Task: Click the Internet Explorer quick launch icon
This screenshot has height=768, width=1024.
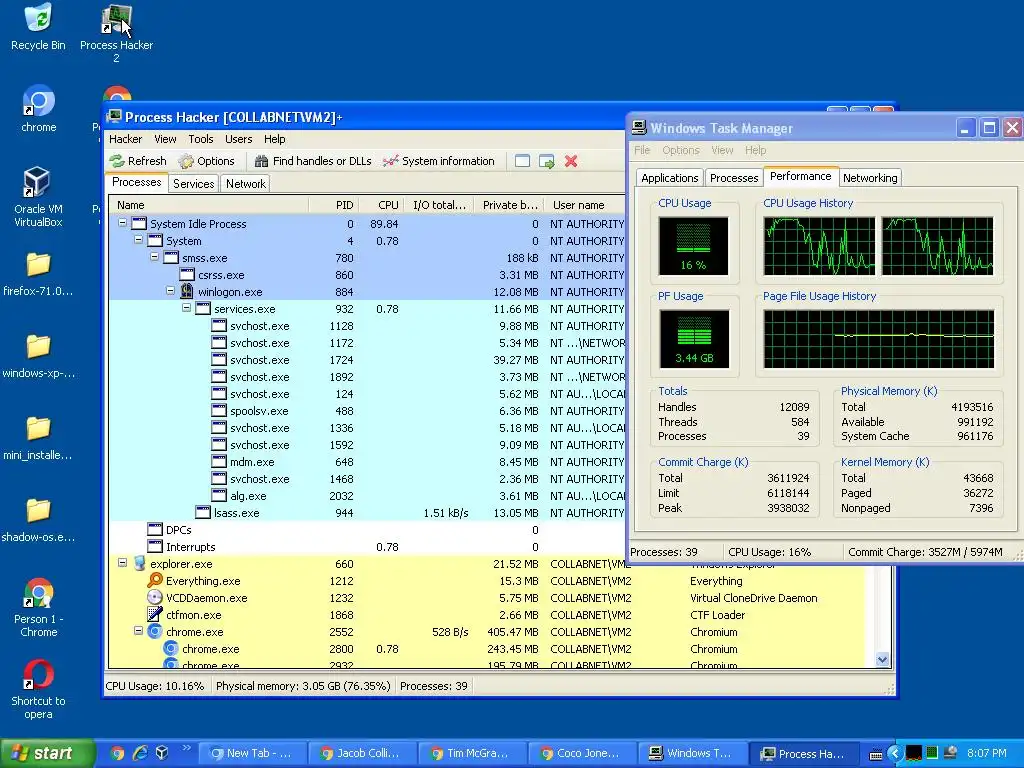Action: click(x=140, y=753)
